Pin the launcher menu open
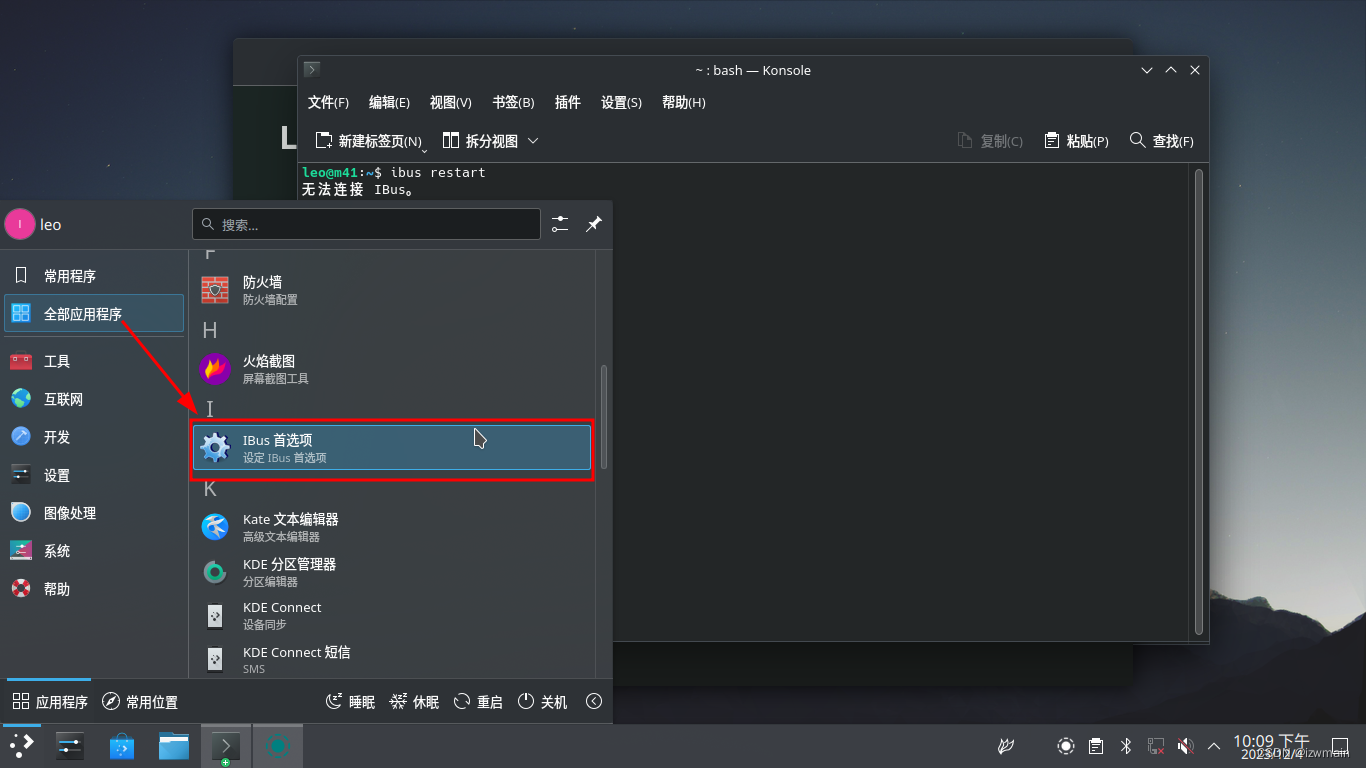The image size is (1366, 768). pos(594,224)
